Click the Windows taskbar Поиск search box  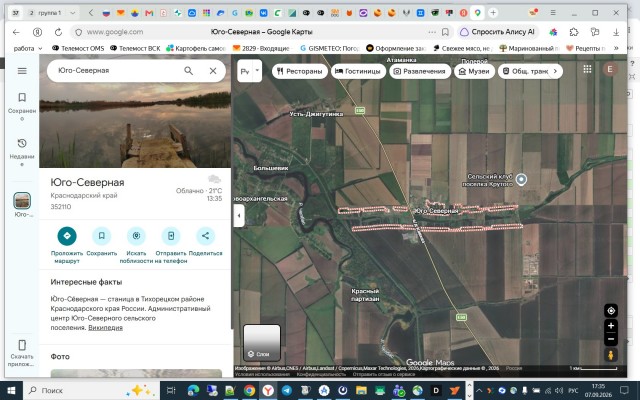tap(91, 390)
